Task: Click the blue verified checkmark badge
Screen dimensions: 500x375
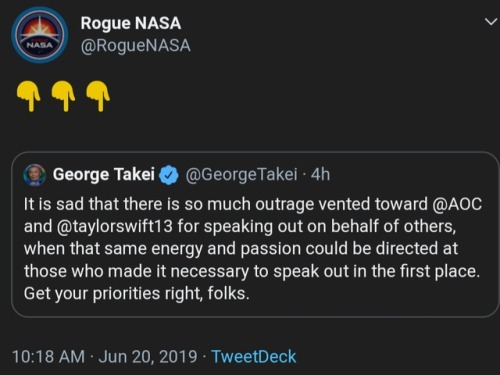Action: coord(169,175)
